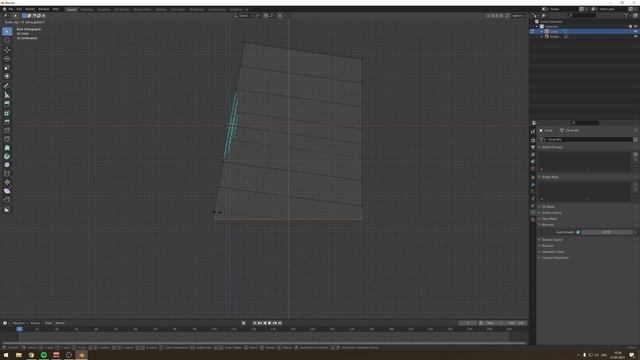Click the outliner search field
Image resolution: width=640 pixels, height=360 pixels.
pos(582,16)
